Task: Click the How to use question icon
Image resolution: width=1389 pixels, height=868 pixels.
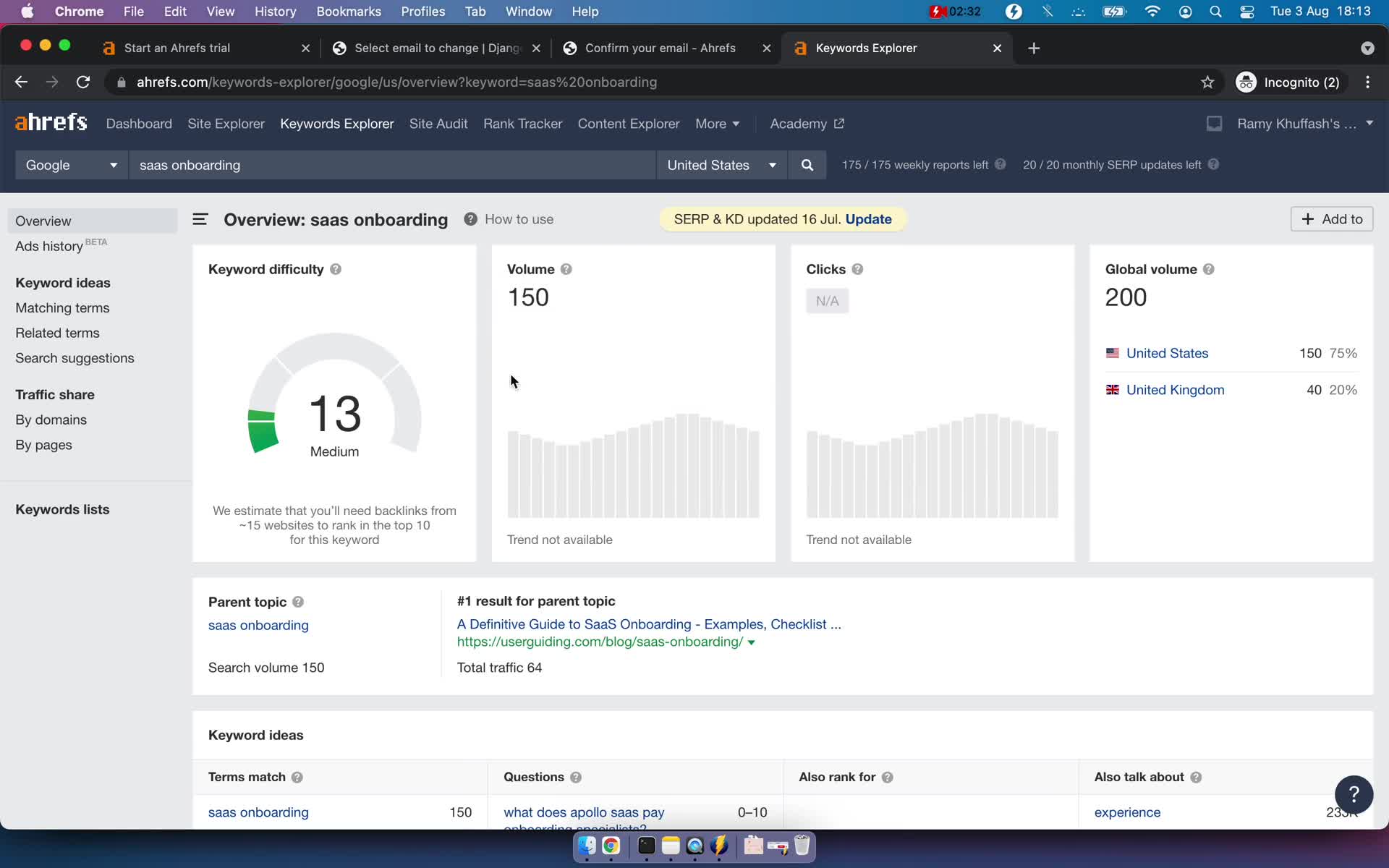Action: (470, 219)
